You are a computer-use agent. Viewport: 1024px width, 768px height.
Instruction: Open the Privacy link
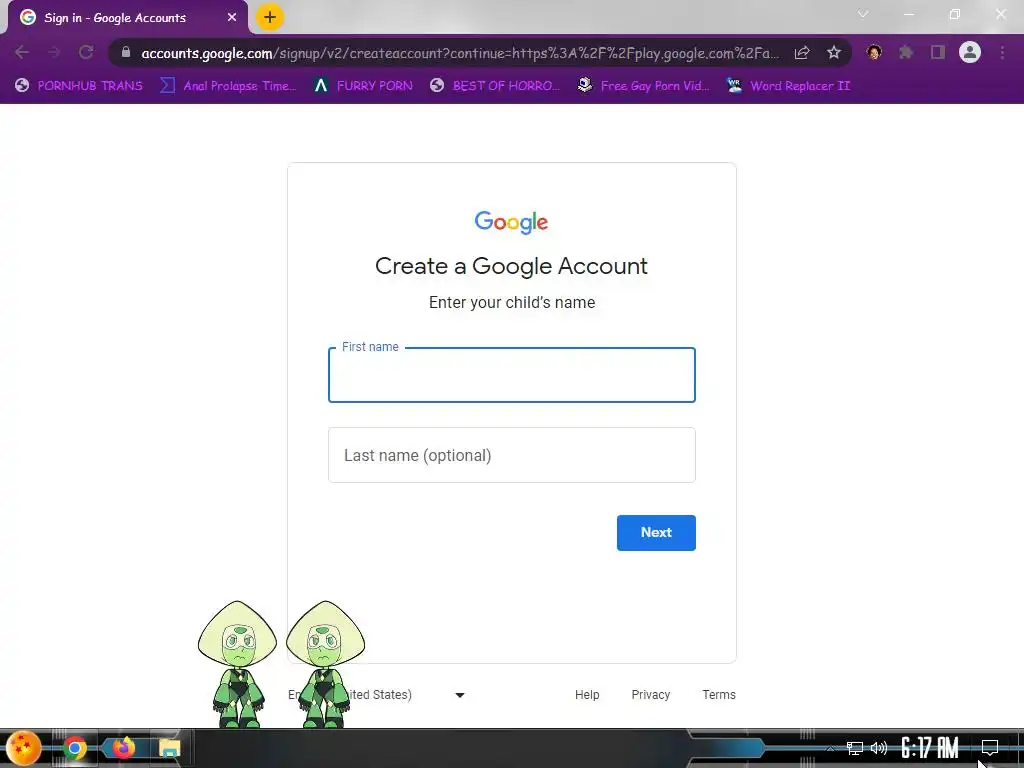[x=650, y=695]
